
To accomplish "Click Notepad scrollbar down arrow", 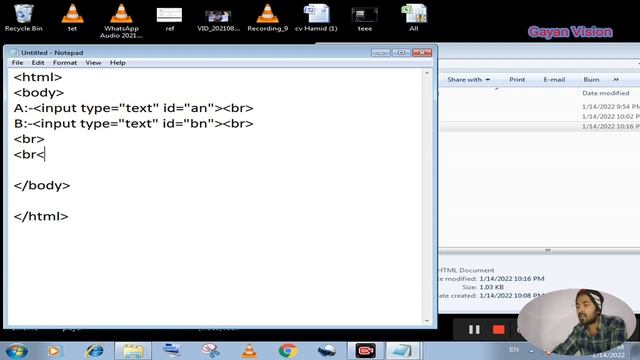I will point(427,321).
